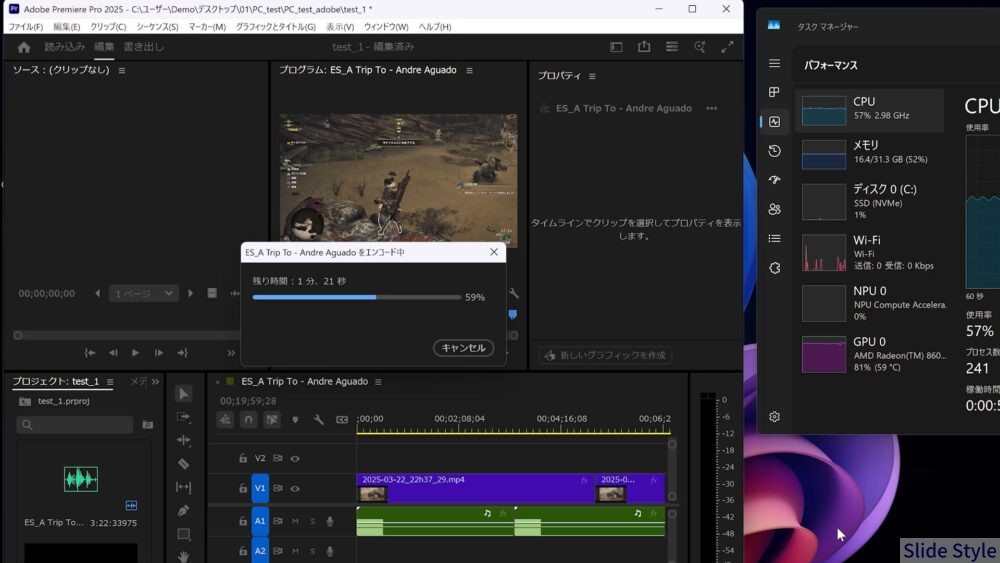Open Properties panel menu

[592, 76]
